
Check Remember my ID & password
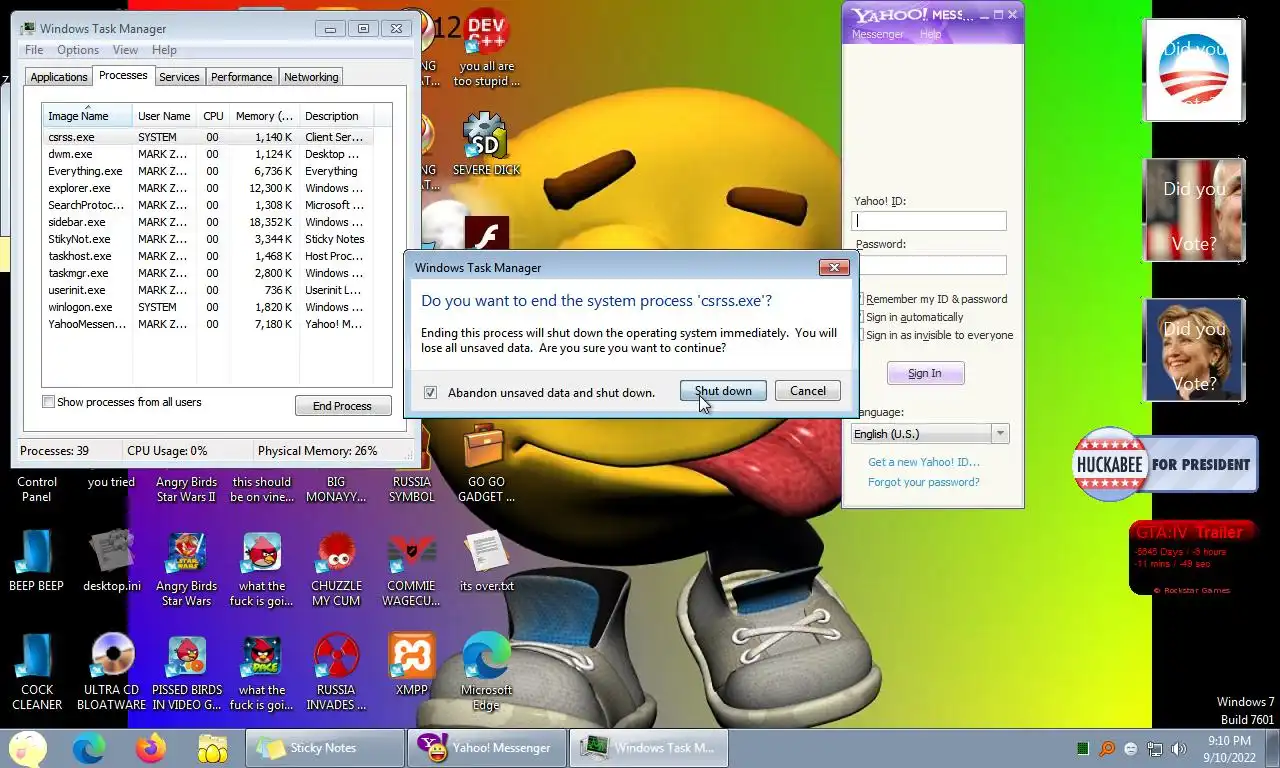click(x=859, y=299)
